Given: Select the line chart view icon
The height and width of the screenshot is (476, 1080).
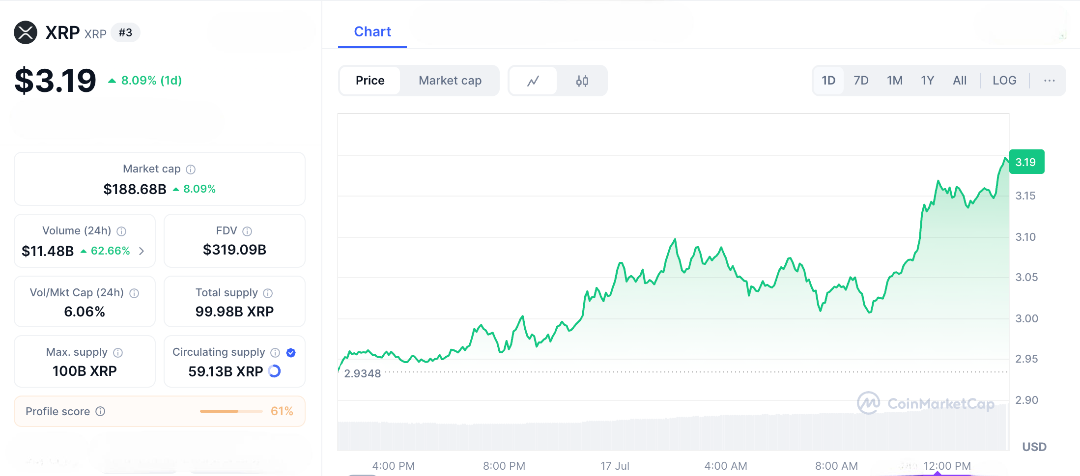Looking at the screenshot, I should (x=533, y=81).
